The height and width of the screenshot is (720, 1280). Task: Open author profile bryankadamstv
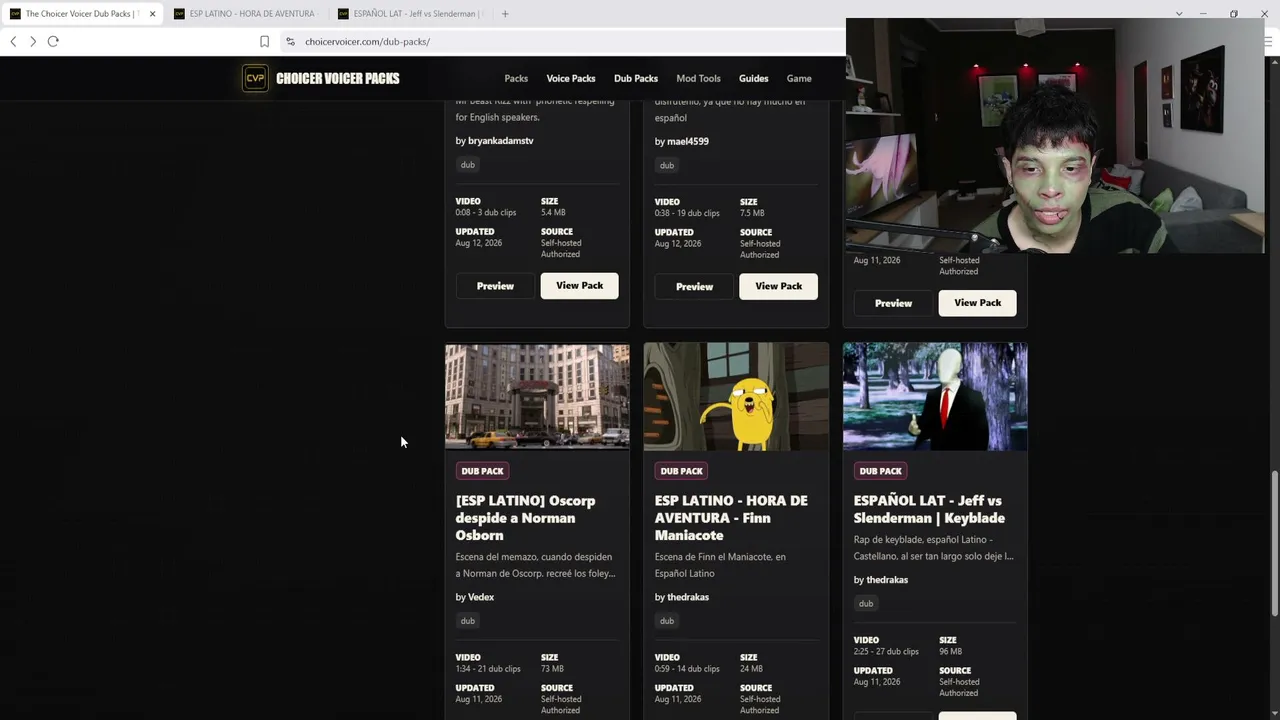point(500,141)
